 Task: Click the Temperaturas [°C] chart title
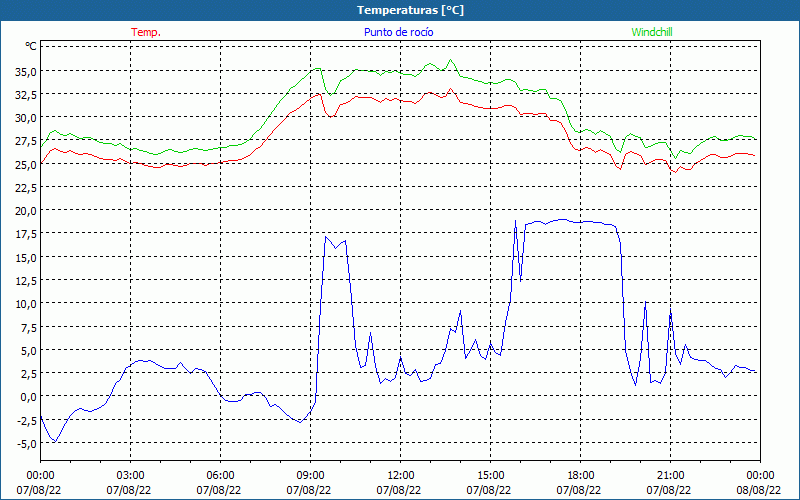410,10
